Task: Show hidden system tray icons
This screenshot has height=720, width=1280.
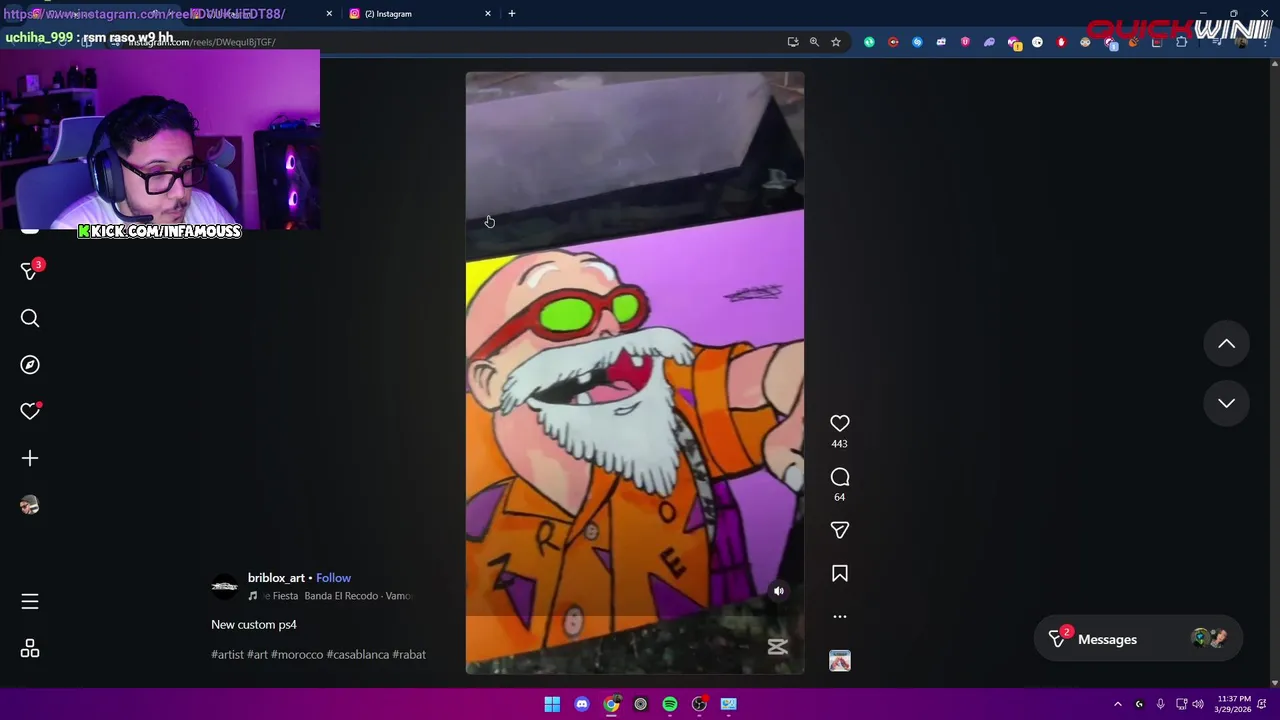Action: tap(1118, 704)
